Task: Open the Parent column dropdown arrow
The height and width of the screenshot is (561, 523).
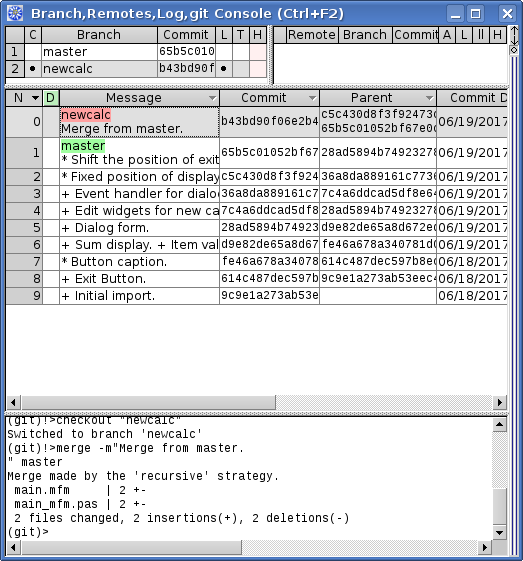Action: point(429,98)
